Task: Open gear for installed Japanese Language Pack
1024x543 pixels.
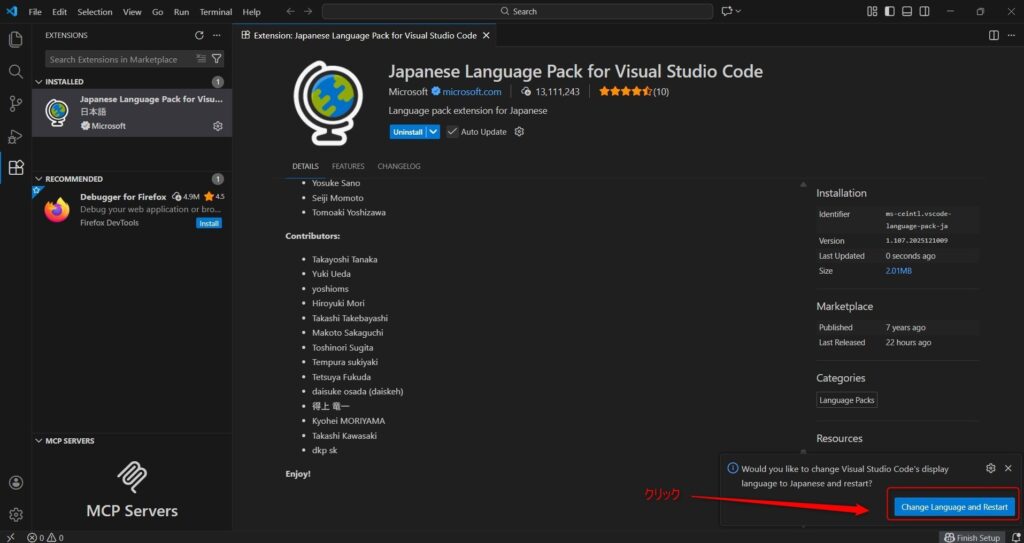Action: tap(218, 126)
